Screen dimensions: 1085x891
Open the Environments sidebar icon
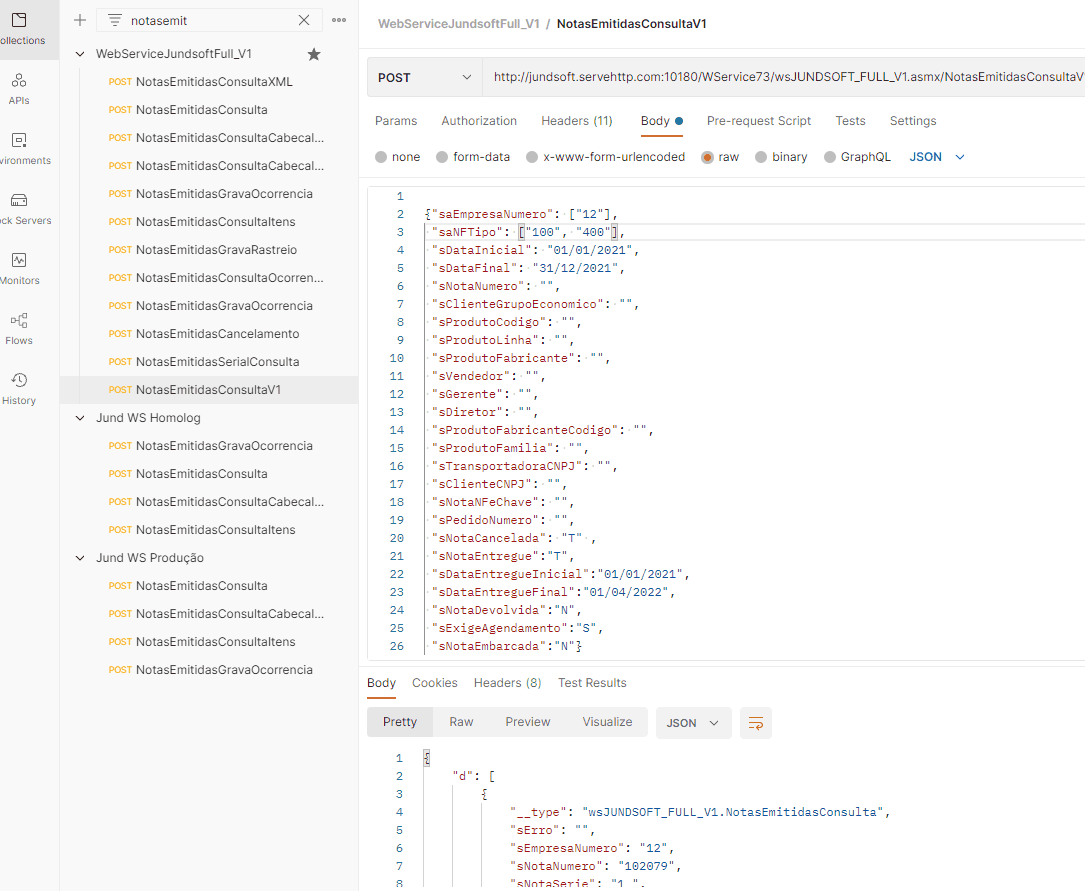[x=19, y=148]
